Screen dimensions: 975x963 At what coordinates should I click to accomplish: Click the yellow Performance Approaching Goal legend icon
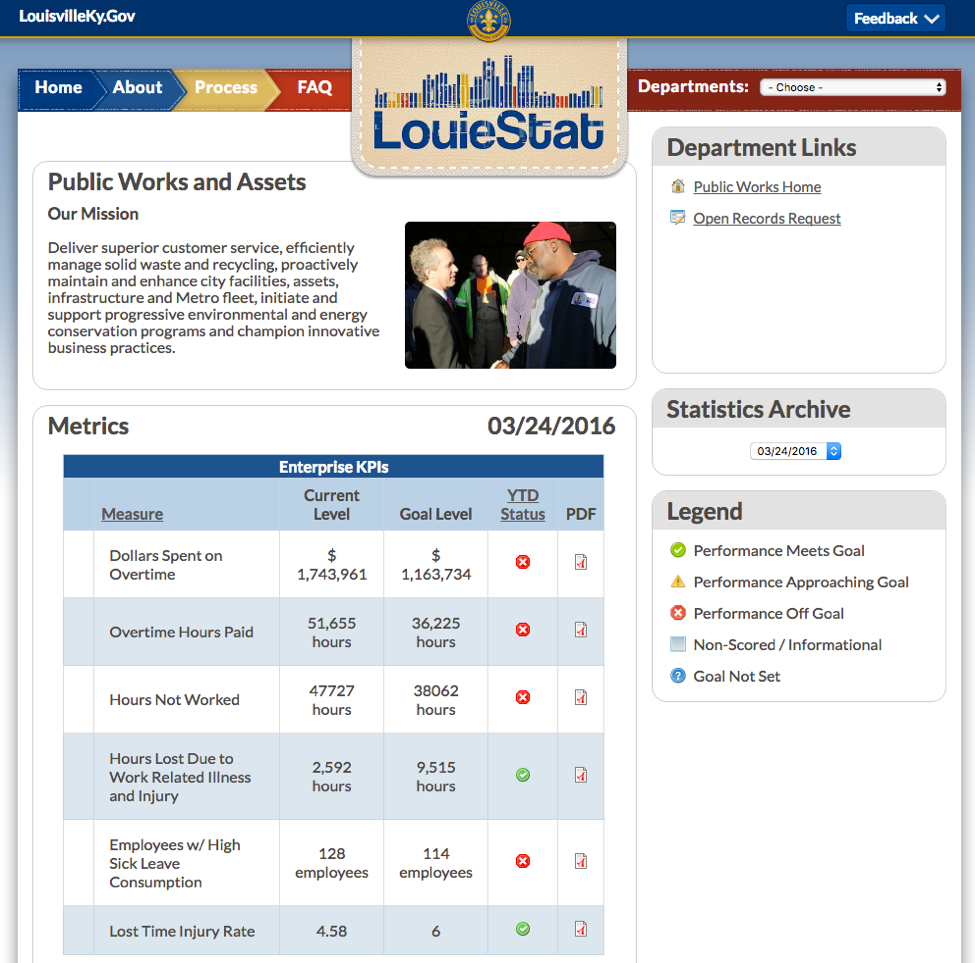pyautogui.click(x=678, y=581)
